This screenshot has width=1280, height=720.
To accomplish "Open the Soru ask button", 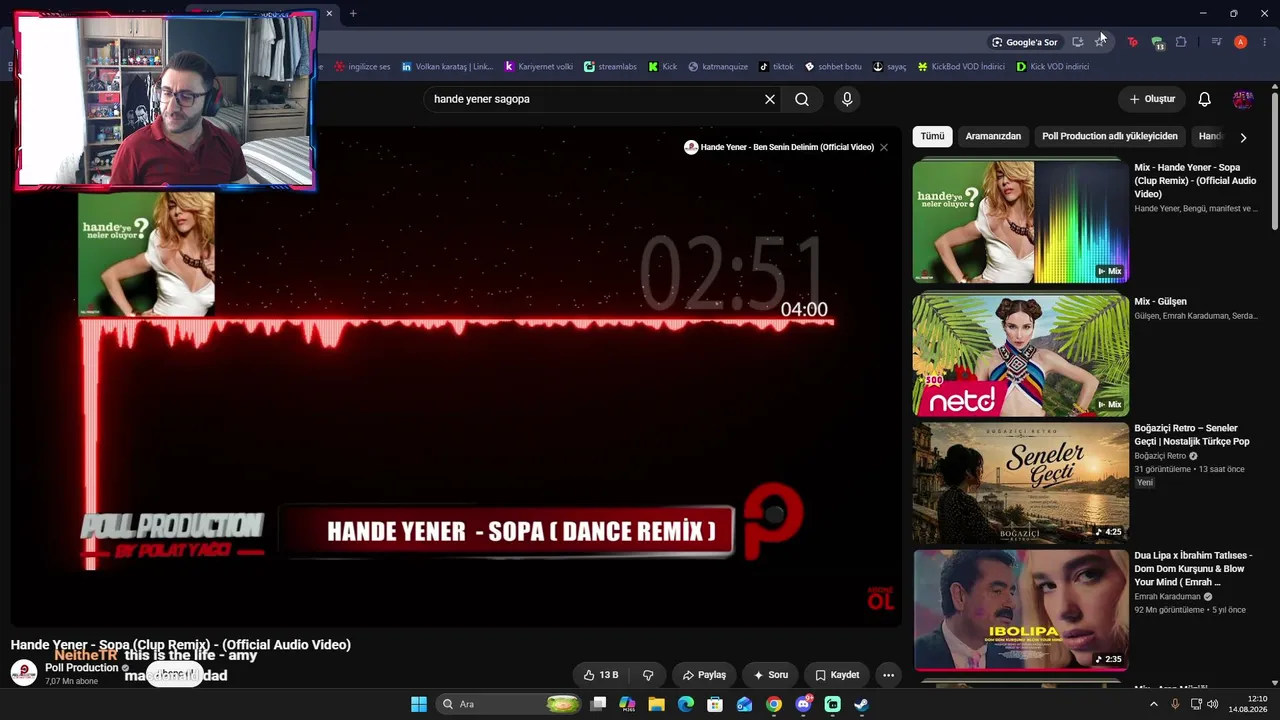I will (771, 675).
